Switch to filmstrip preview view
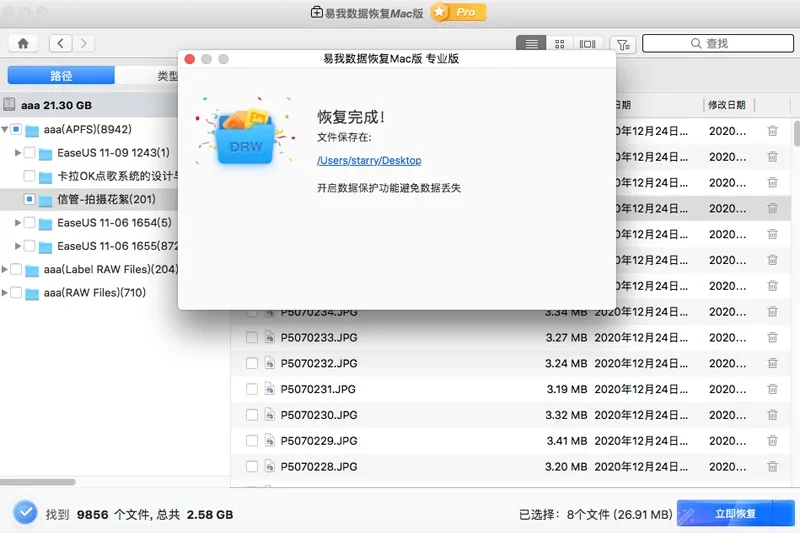Screen dimensions: 800x533 coord(588,44)
